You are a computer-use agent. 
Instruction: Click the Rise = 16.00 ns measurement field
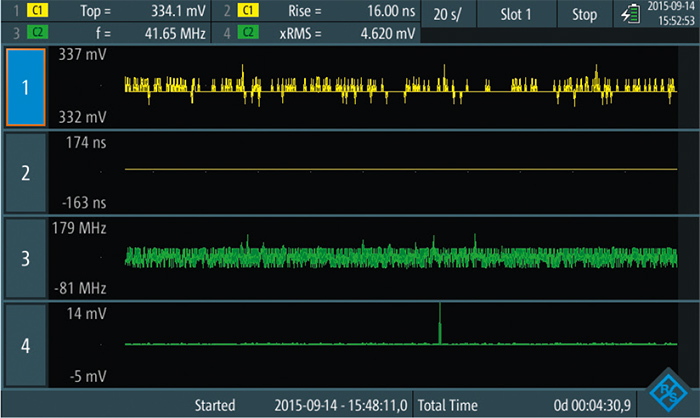(340, 12)
